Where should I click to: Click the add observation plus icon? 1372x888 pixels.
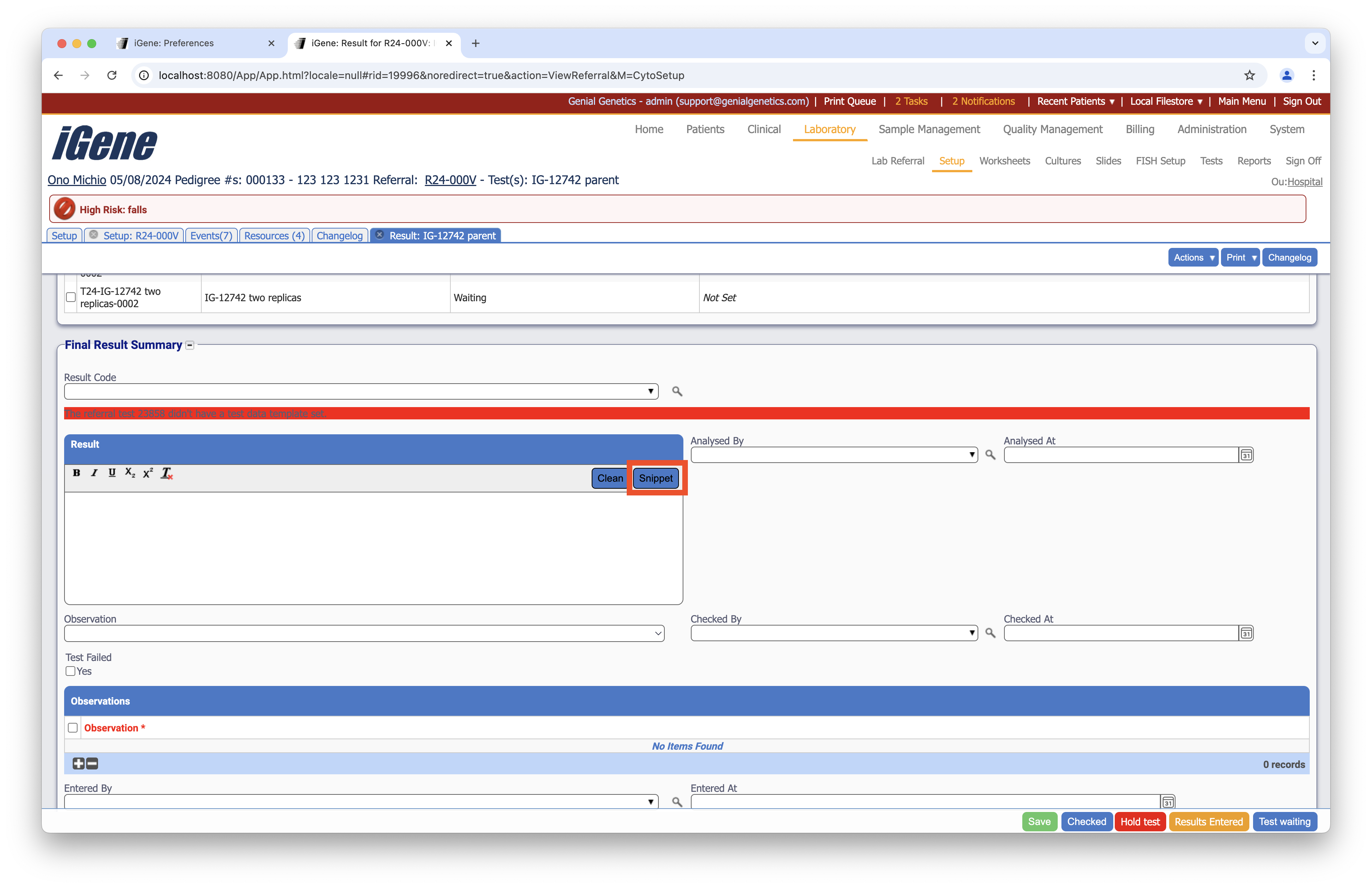click(x=78, y=763)
